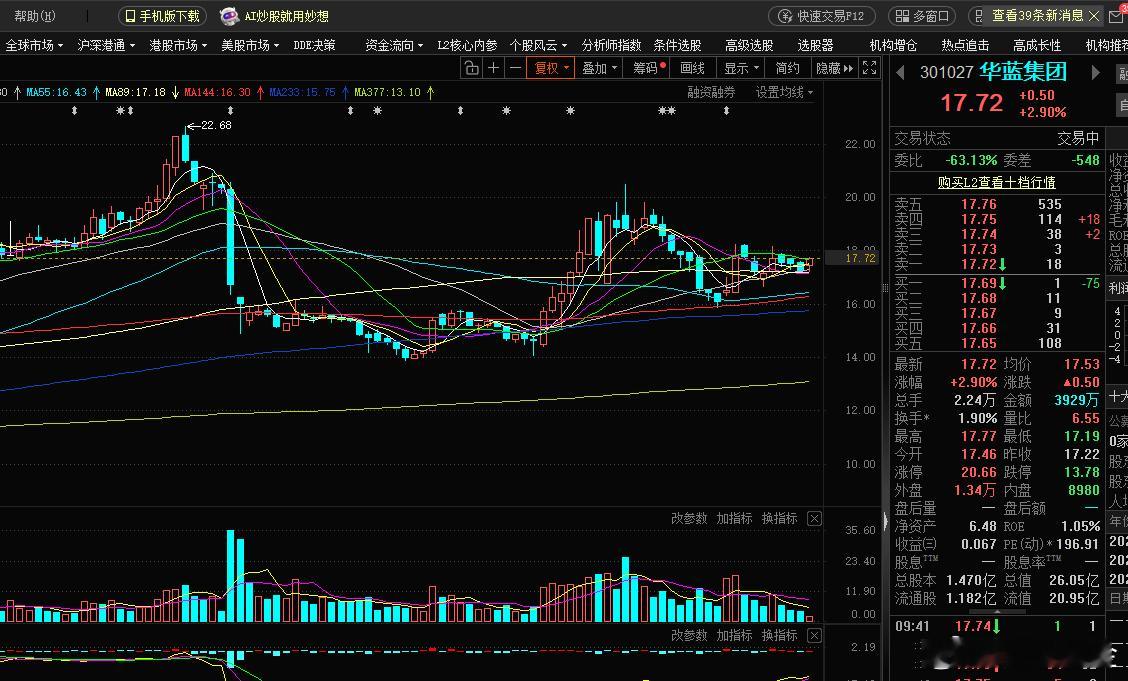Click 隐藏 hide panel button

[x=834, y=68]
